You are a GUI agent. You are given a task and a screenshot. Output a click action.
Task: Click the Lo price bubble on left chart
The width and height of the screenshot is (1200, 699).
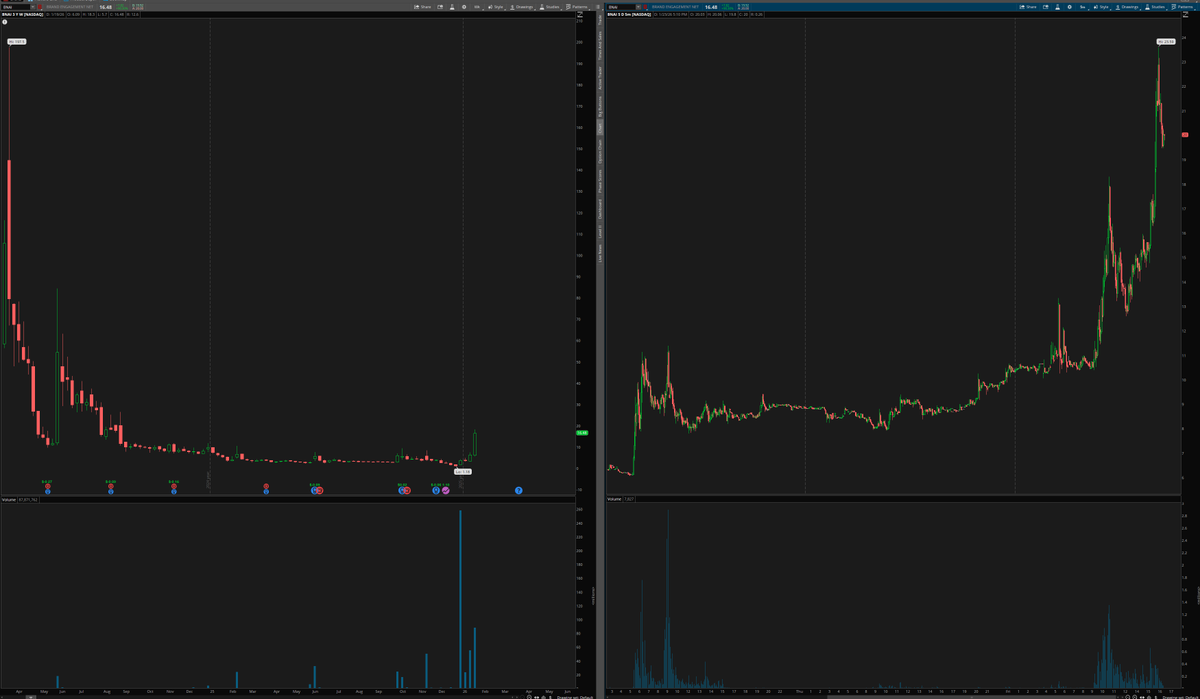coord(463,472)
